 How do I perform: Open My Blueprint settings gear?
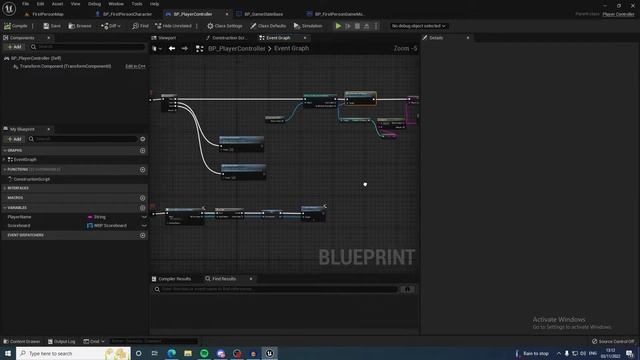(x=142, y=139)
